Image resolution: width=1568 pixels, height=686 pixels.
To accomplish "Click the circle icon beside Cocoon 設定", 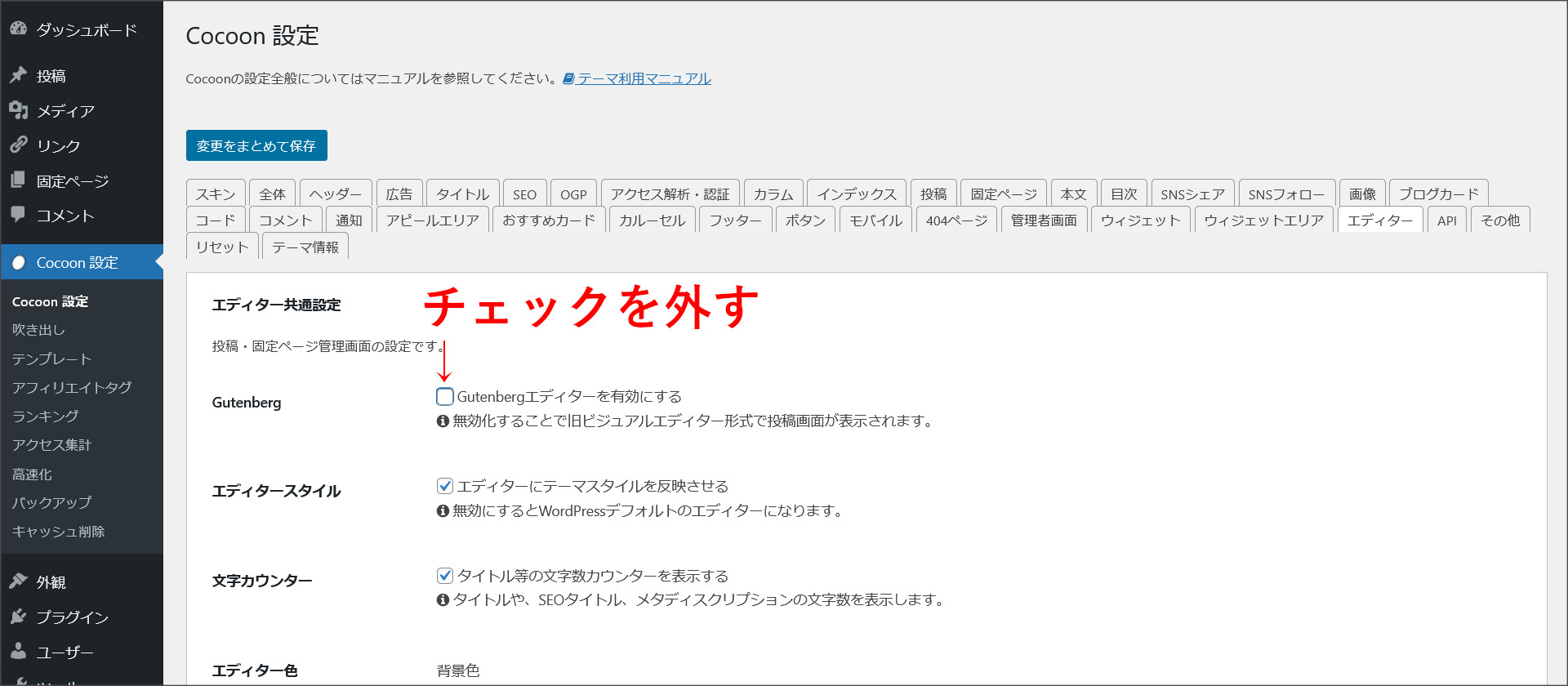I will click(x=18, y=262).
